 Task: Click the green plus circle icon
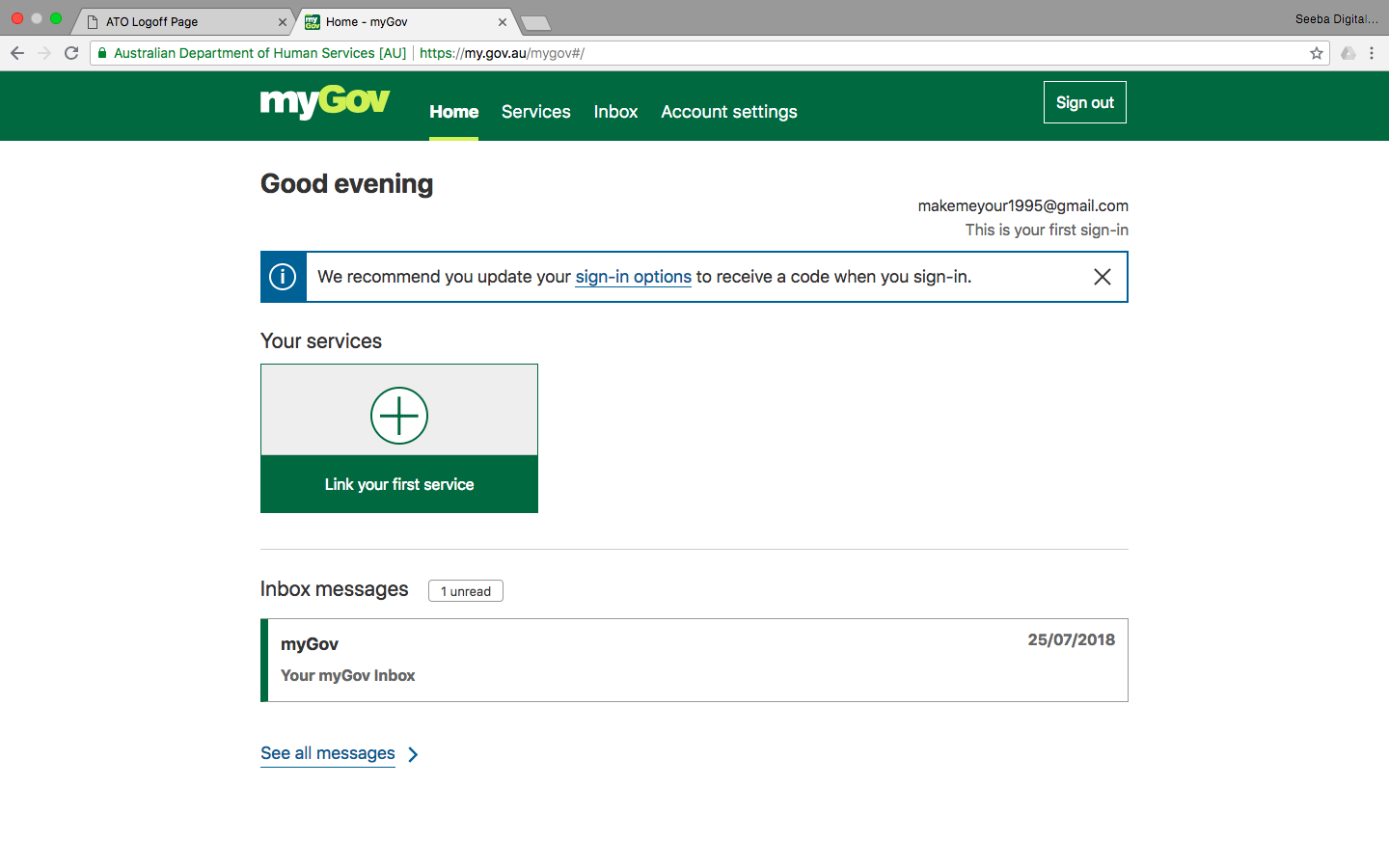[x=399, y=416]
